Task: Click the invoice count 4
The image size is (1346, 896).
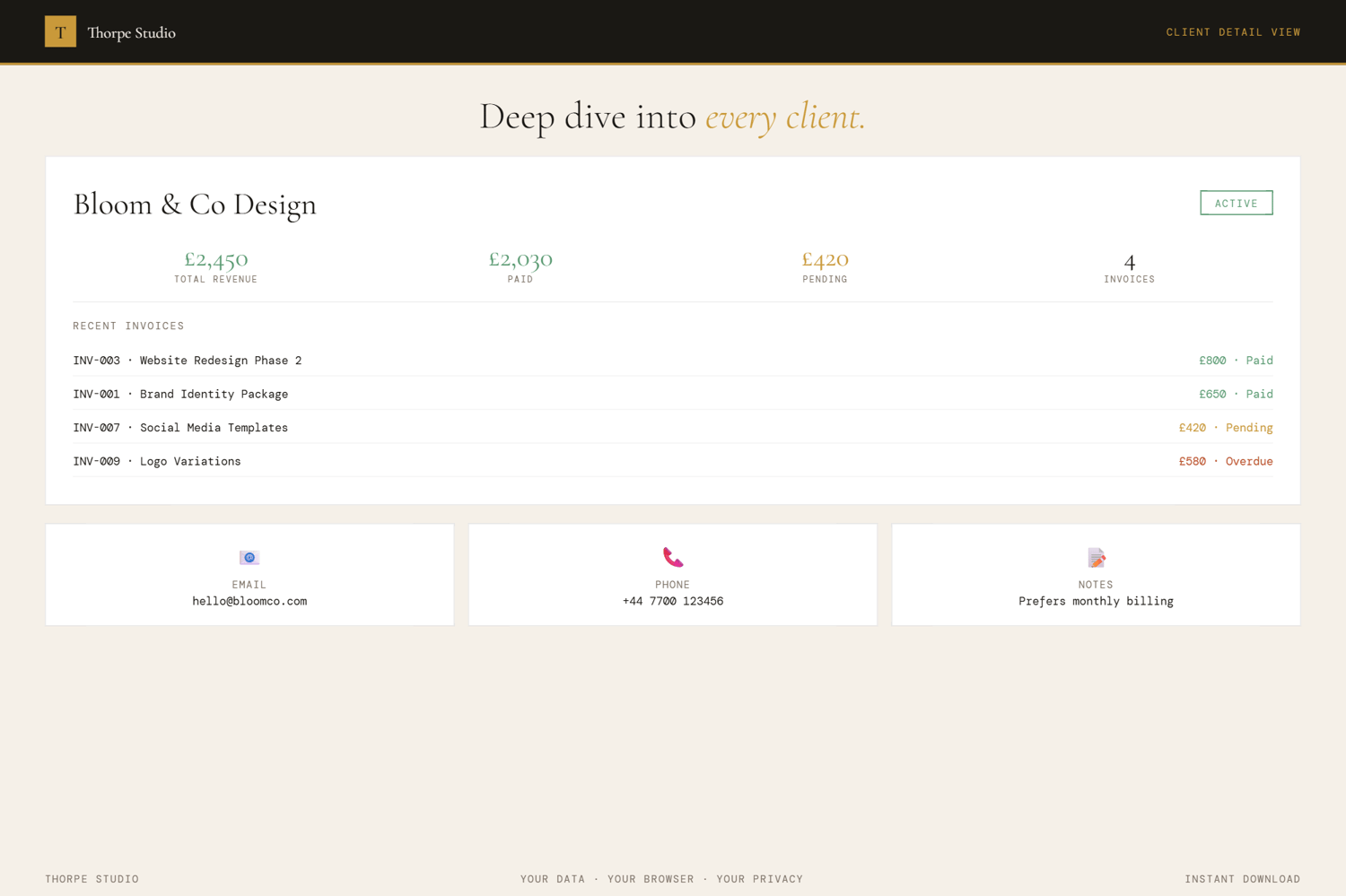Action: (1130, 261)
